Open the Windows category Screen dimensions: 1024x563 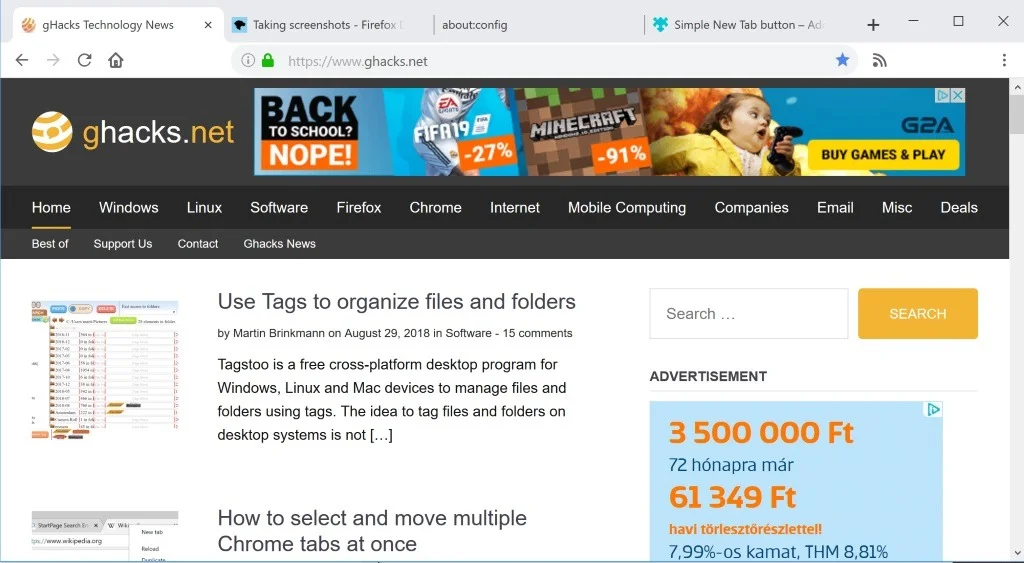129,208
